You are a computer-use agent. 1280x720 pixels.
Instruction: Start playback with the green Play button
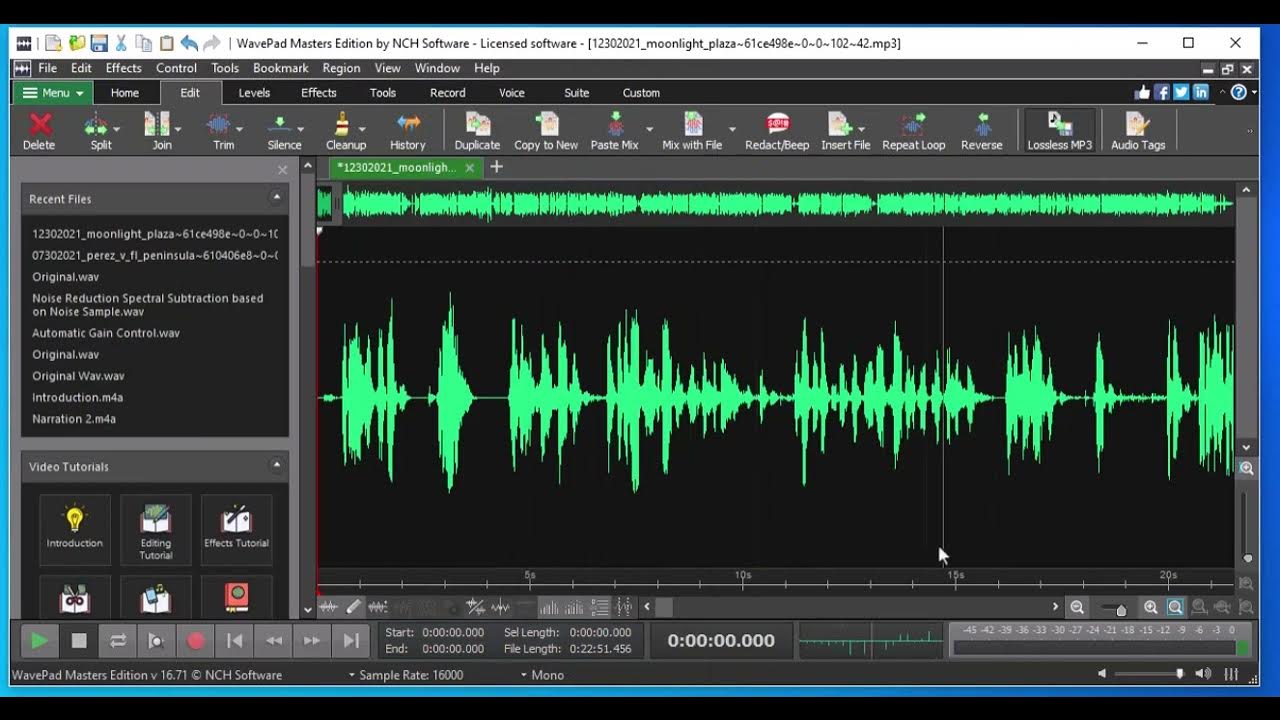point(39,641)
